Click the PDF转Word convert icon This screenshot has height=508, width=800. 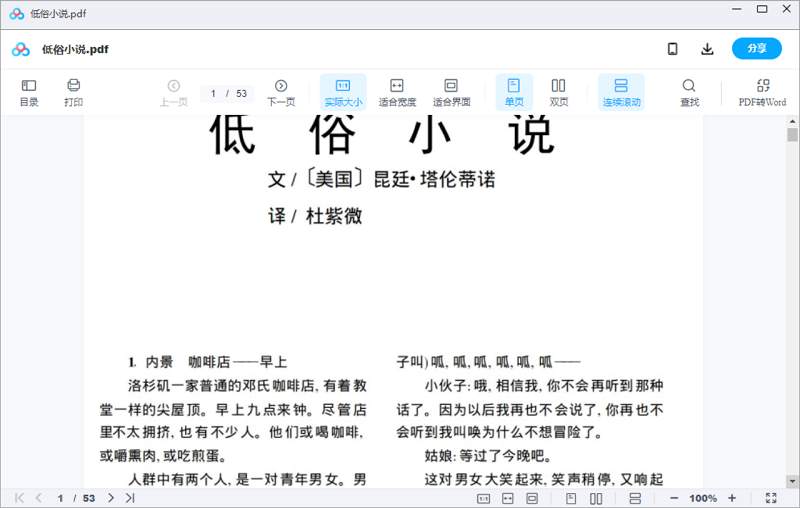(762, 92)
